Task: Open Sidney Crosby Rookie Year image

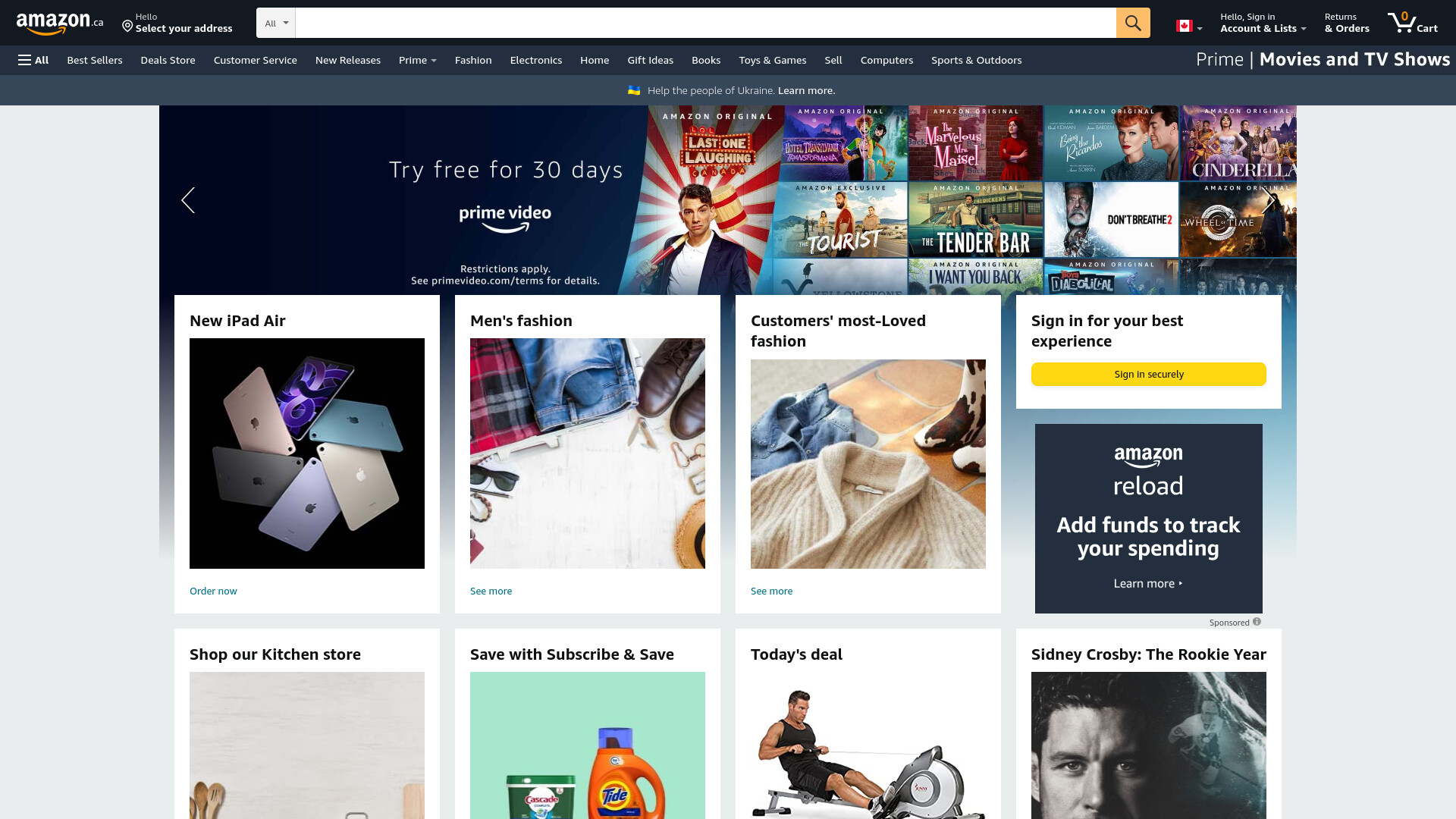Action: coord(1149,745)
